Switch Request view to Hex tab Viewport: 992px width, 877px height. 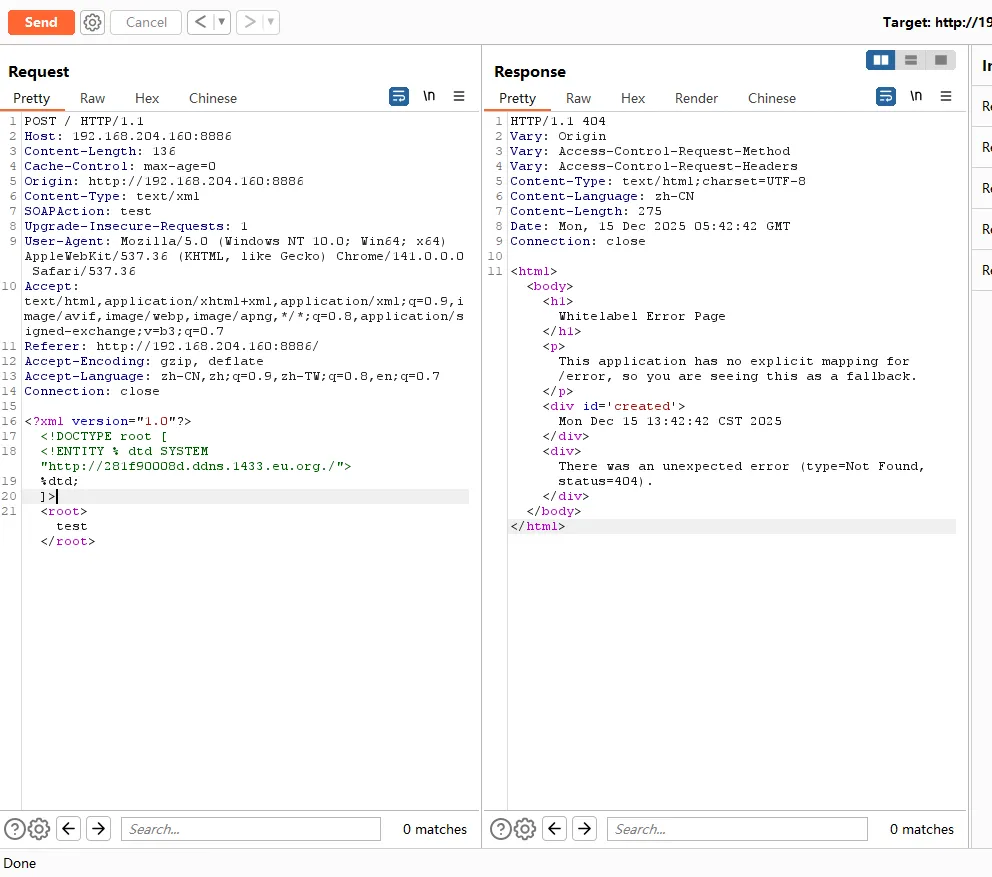pyautogui.click(x=147, y=98)
